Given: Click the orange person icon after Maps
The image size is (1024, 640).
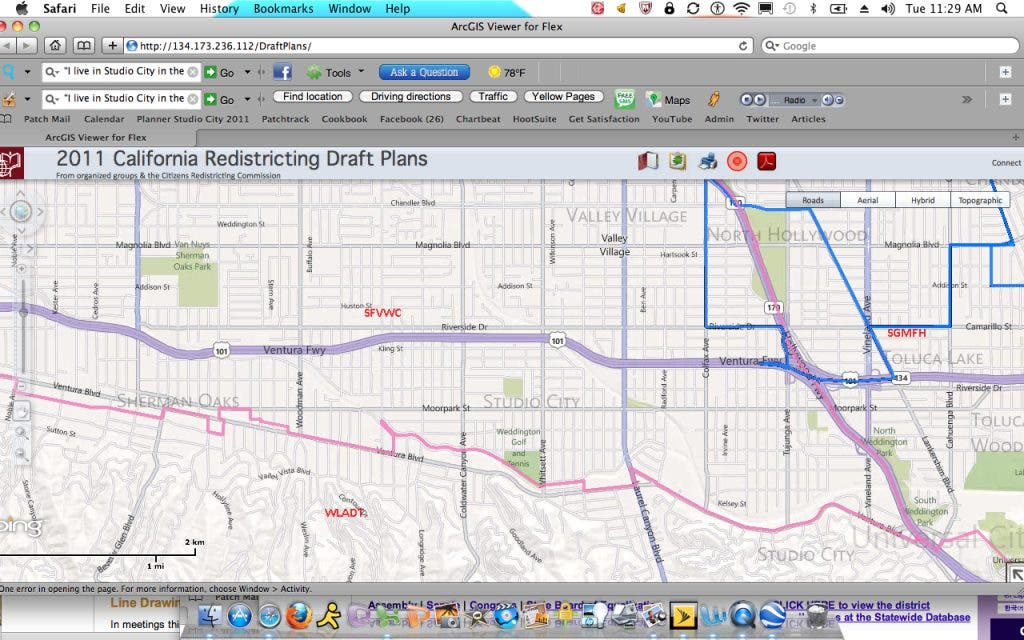Looking at the screenshot, I should [713, 99].
